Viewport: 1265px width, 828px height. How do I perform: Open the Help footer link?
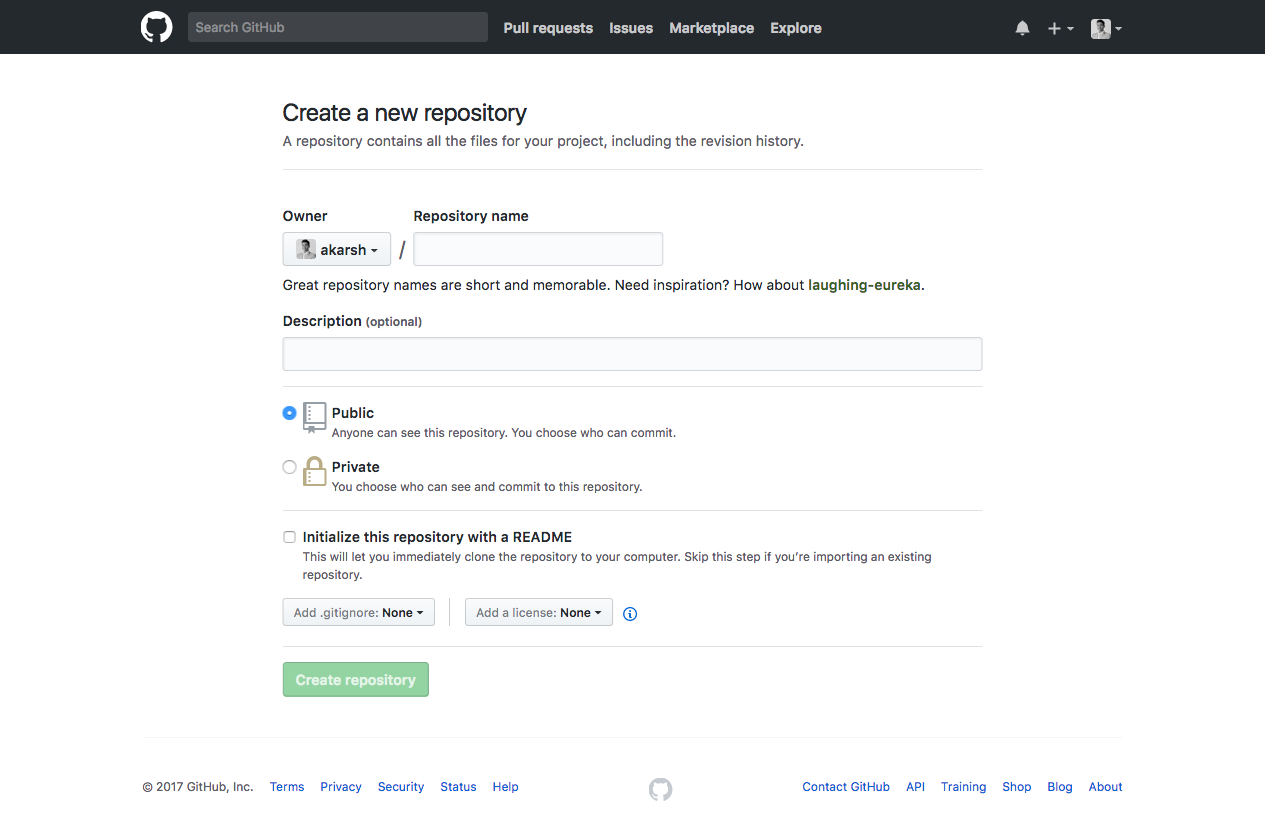tap(506, 787)
